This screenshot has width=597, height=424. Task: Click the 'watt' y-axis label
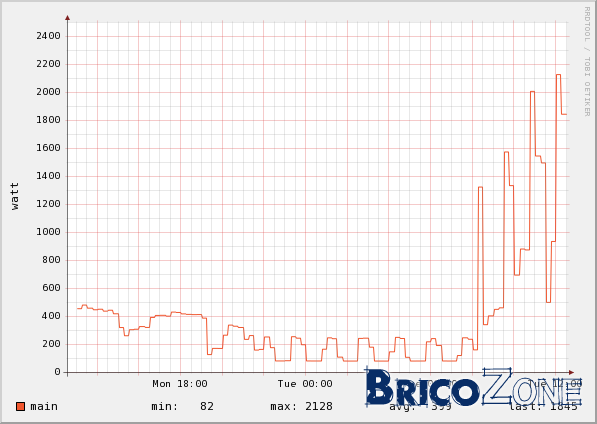[14, 196]
